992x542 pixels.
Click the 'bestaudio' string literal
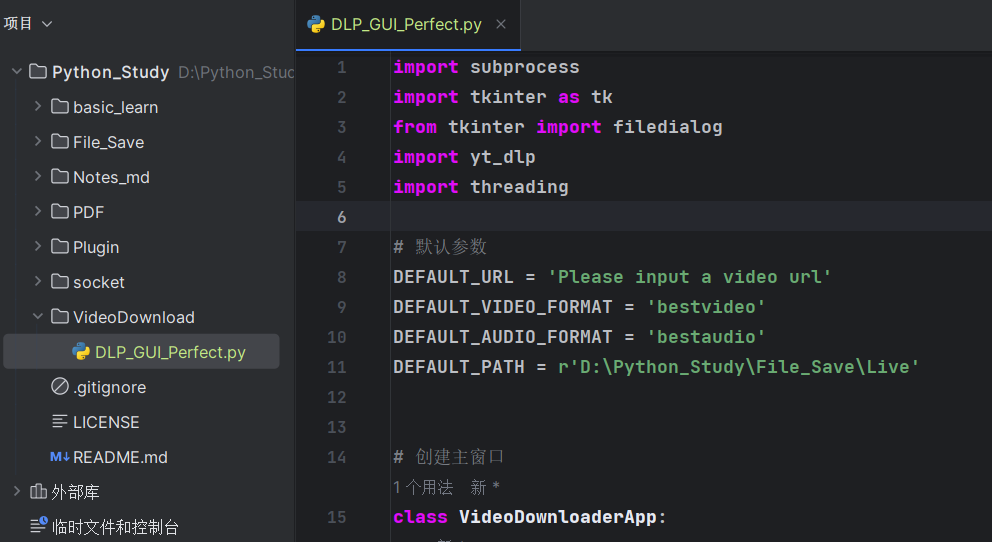pyautogui.click(x=706, y=336)
